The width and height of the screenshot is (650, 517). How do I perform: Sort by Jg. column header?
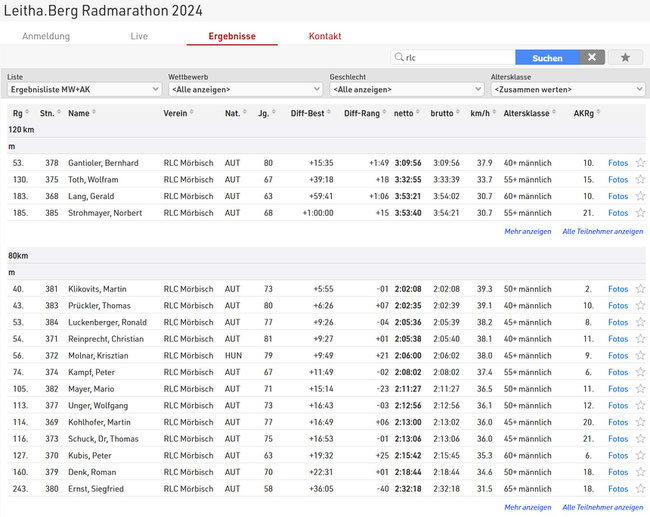[x=267, y=113]
